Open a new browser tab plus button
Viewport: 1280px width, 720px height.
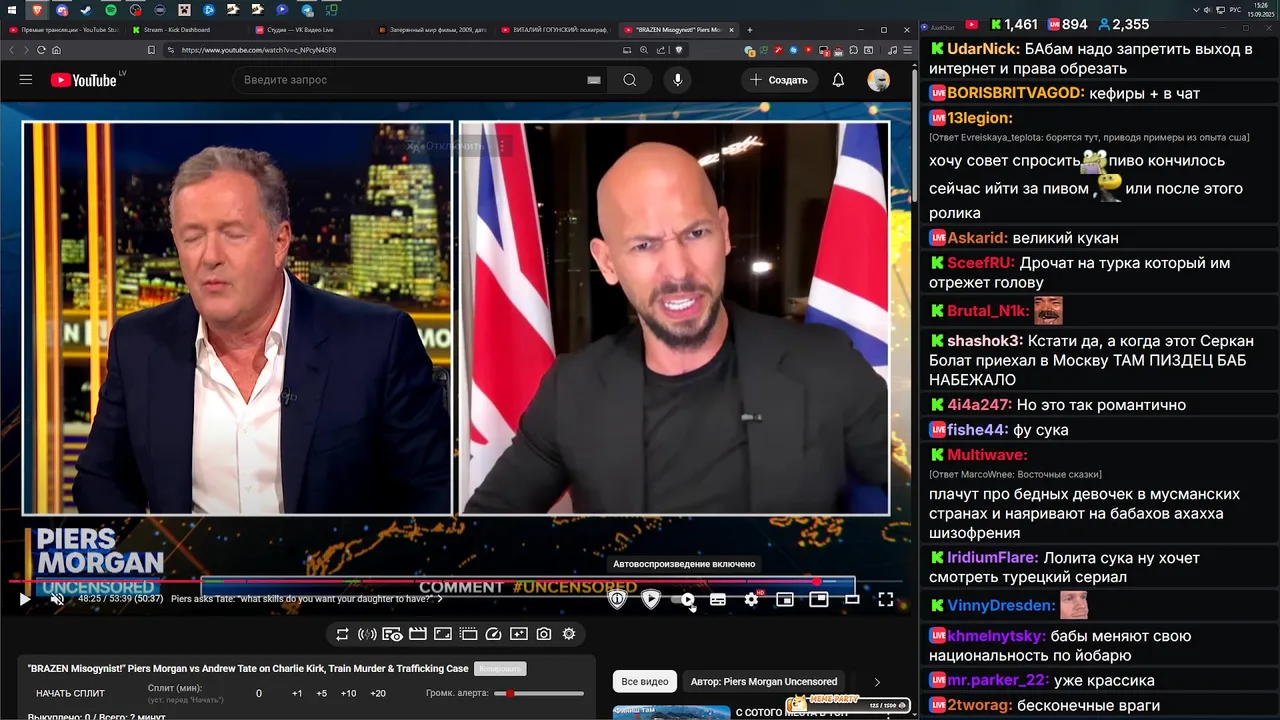click(x=750, y=30)
